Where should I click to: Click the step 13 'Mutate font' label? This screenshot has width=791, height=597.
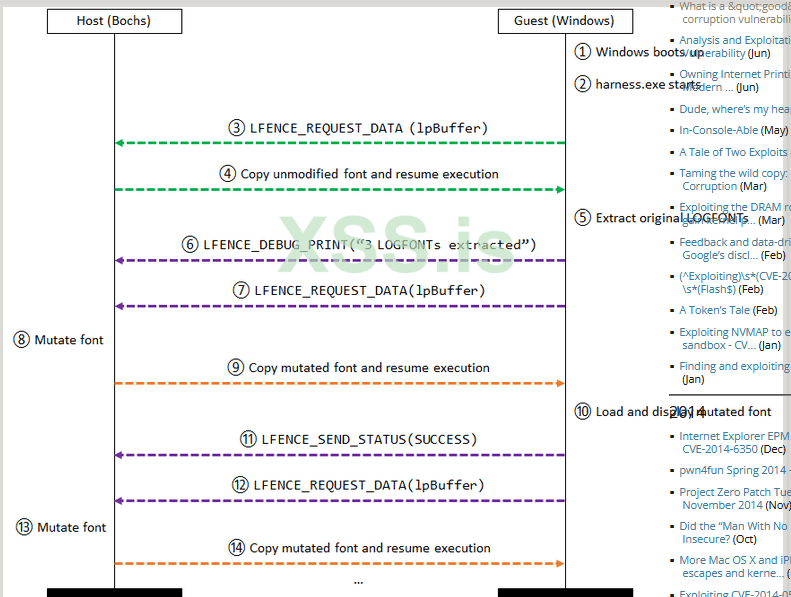click(x=72, y=527)
